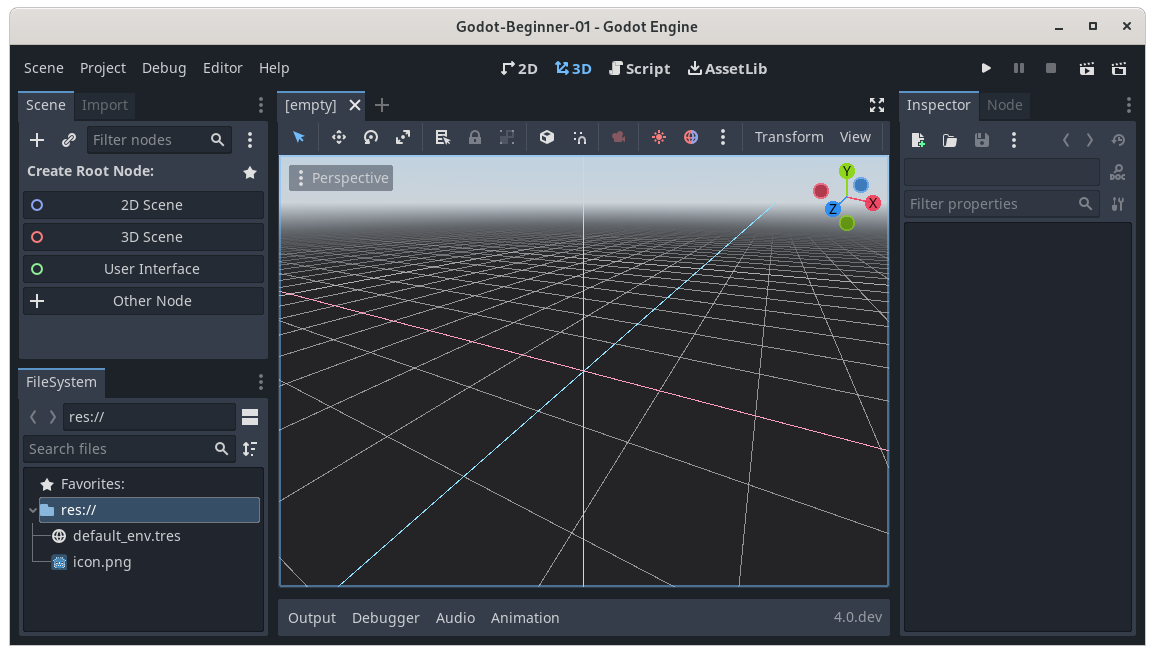
Task: Open the Transform menu in viewport toolbar
Action: pyautogui.click(x=789, y=137)
